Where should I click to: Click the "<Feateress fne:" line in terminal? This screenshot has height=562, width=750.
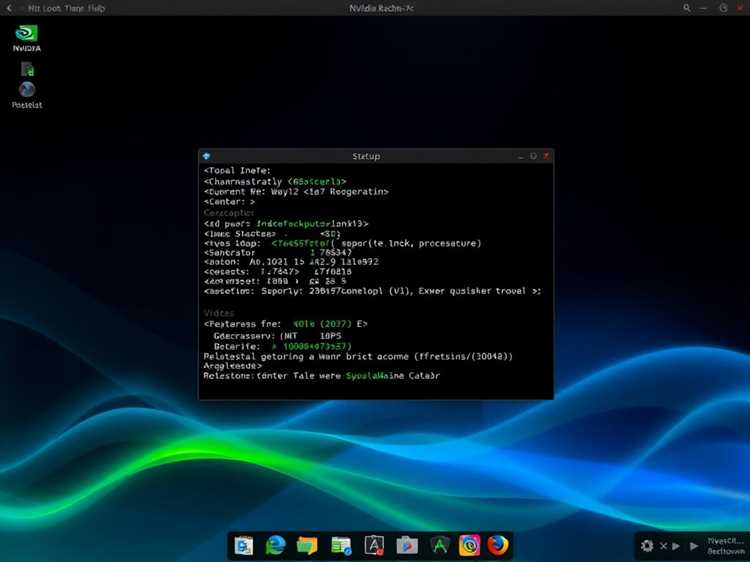[286, 324]
